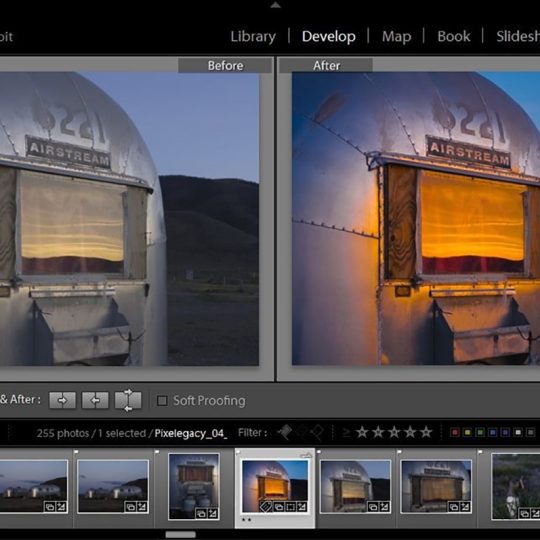Viewport: 540px width, 540px height.
Task: Click the collection badge on the thumbnail right of the selected one
Action: 373,507
